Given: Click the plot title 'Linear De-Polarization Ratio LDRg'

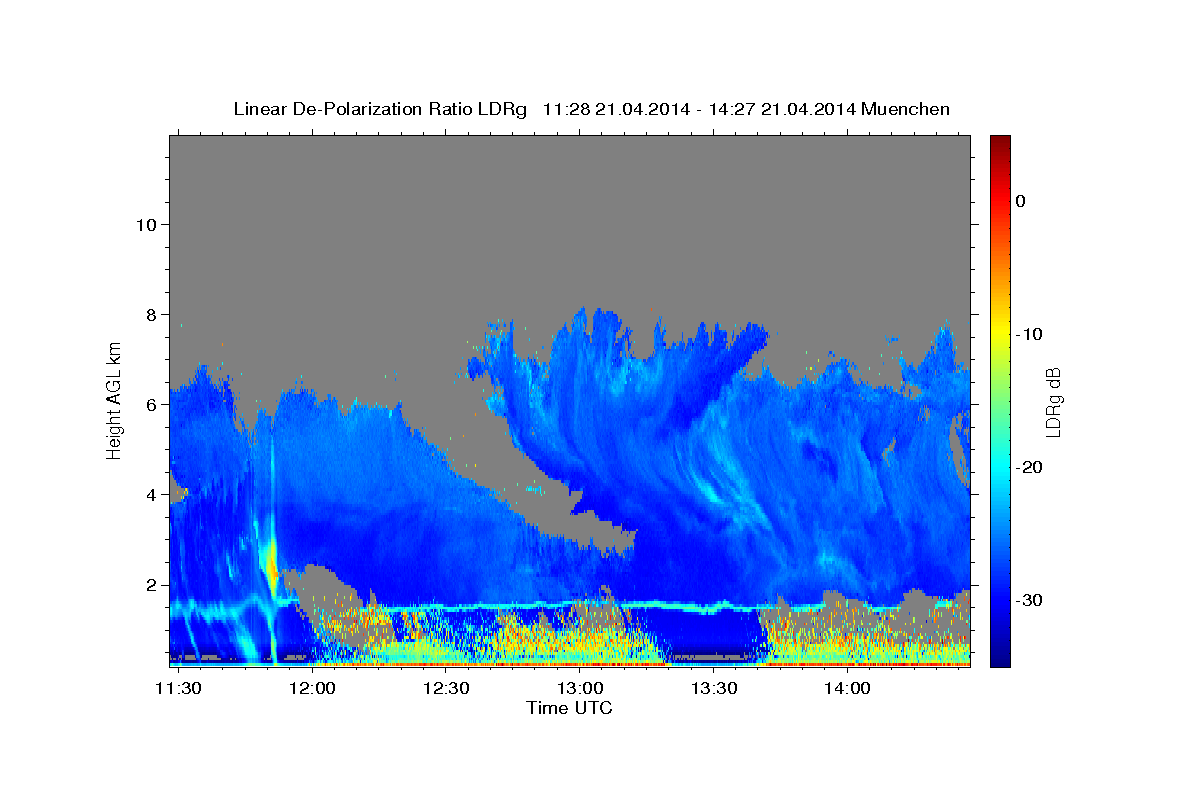Looking at the screenshot, I should coord(380,109).
